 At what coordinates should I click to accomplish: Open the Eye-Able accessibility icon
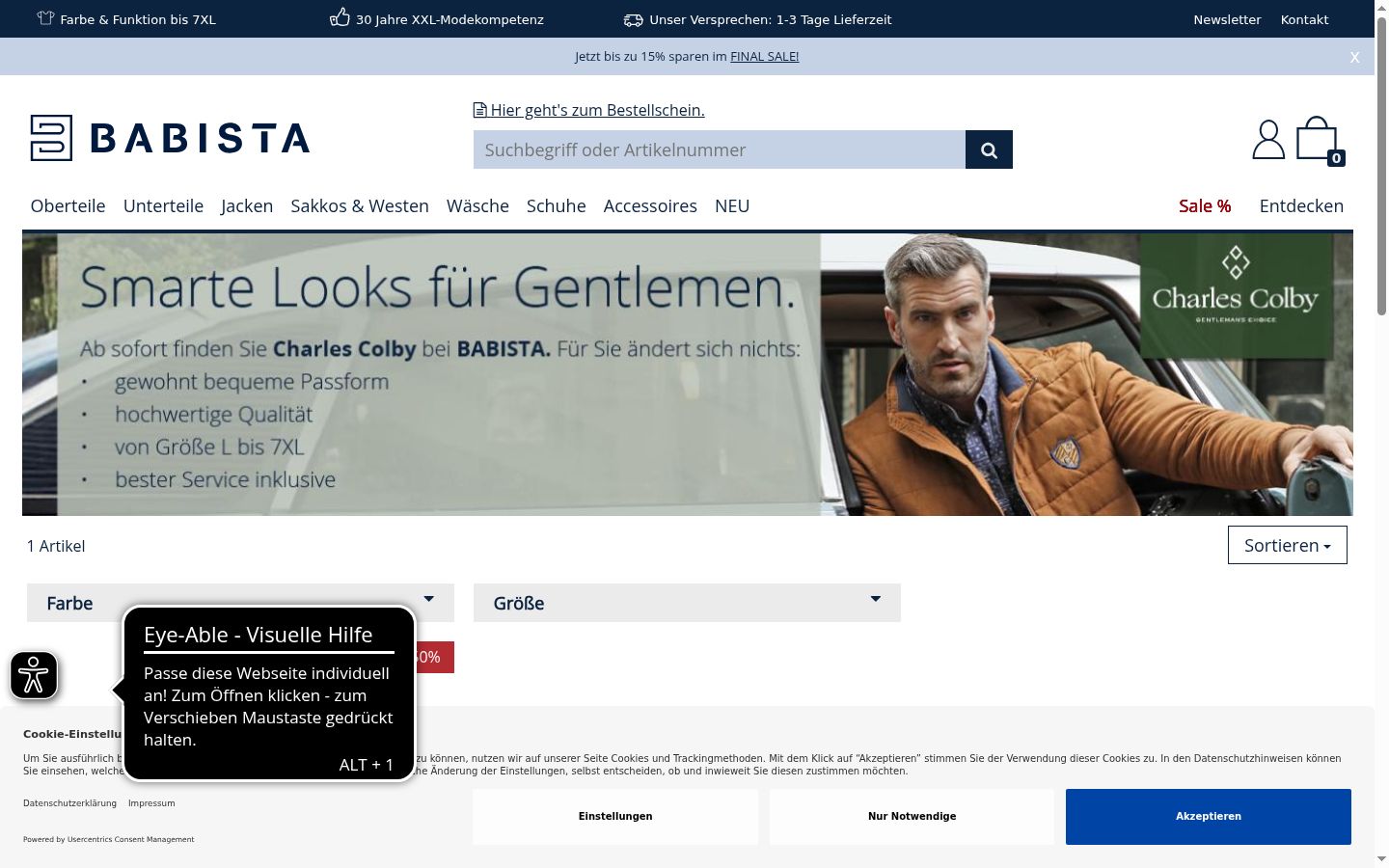coord(34,675)
